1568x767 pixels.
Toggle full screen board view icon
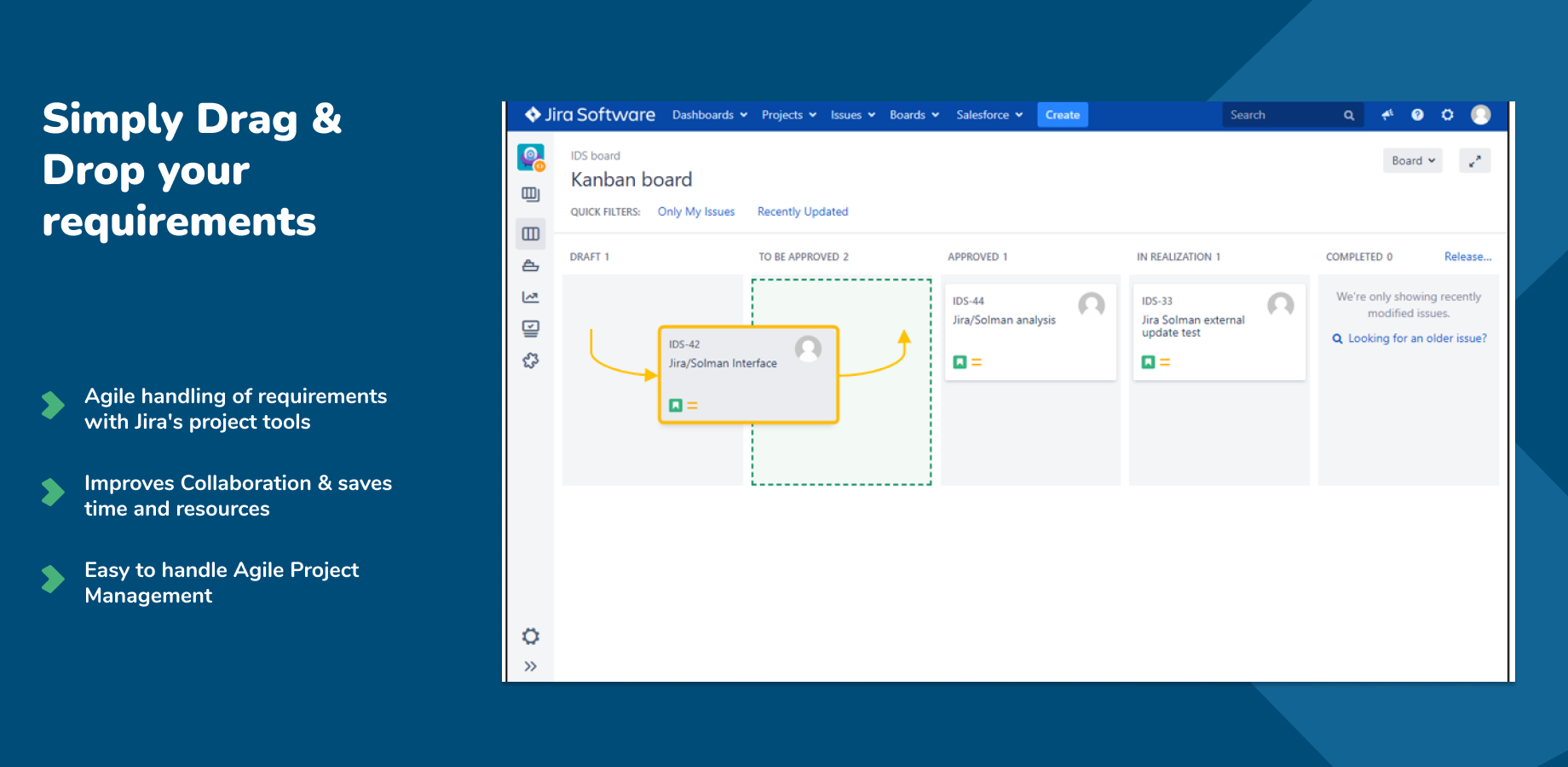click(x=1475, y=160)
